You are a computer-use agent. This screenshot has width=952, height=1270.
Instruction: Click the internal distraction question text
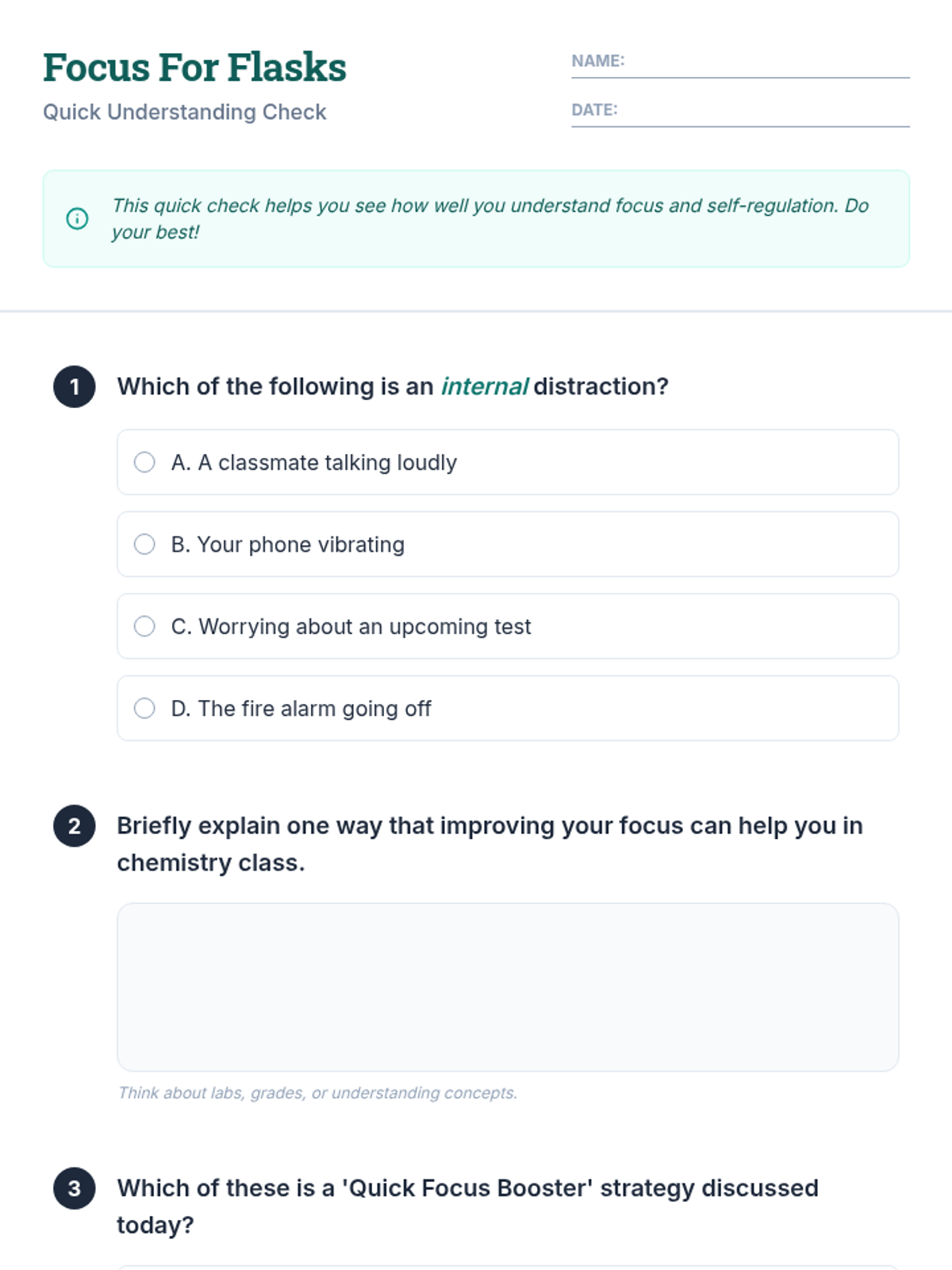click(393, 387)
